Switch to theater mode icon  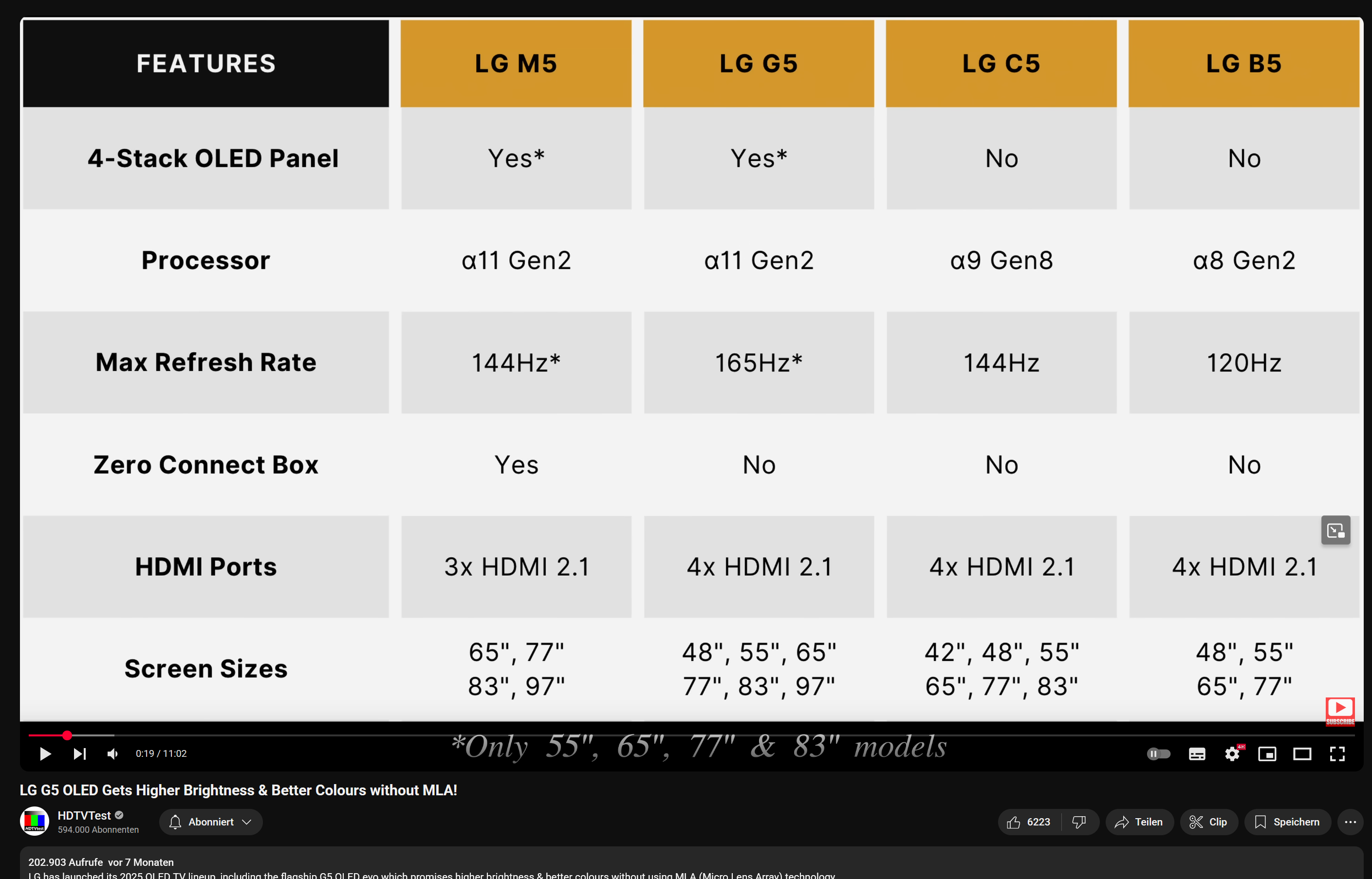coord(1302,753)
